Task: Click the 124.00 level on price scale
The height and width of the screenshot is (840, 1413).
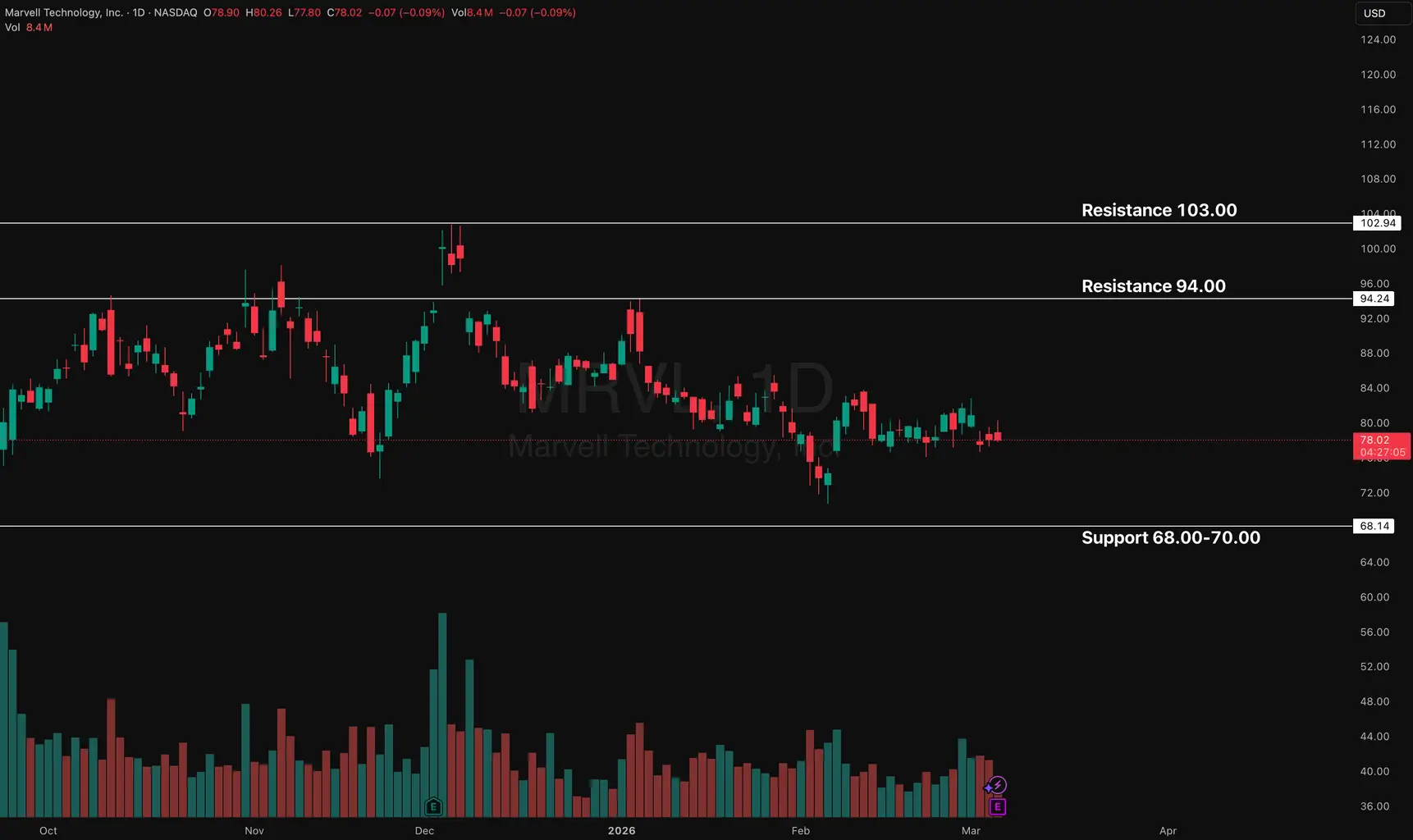Action: [1378, 39]
